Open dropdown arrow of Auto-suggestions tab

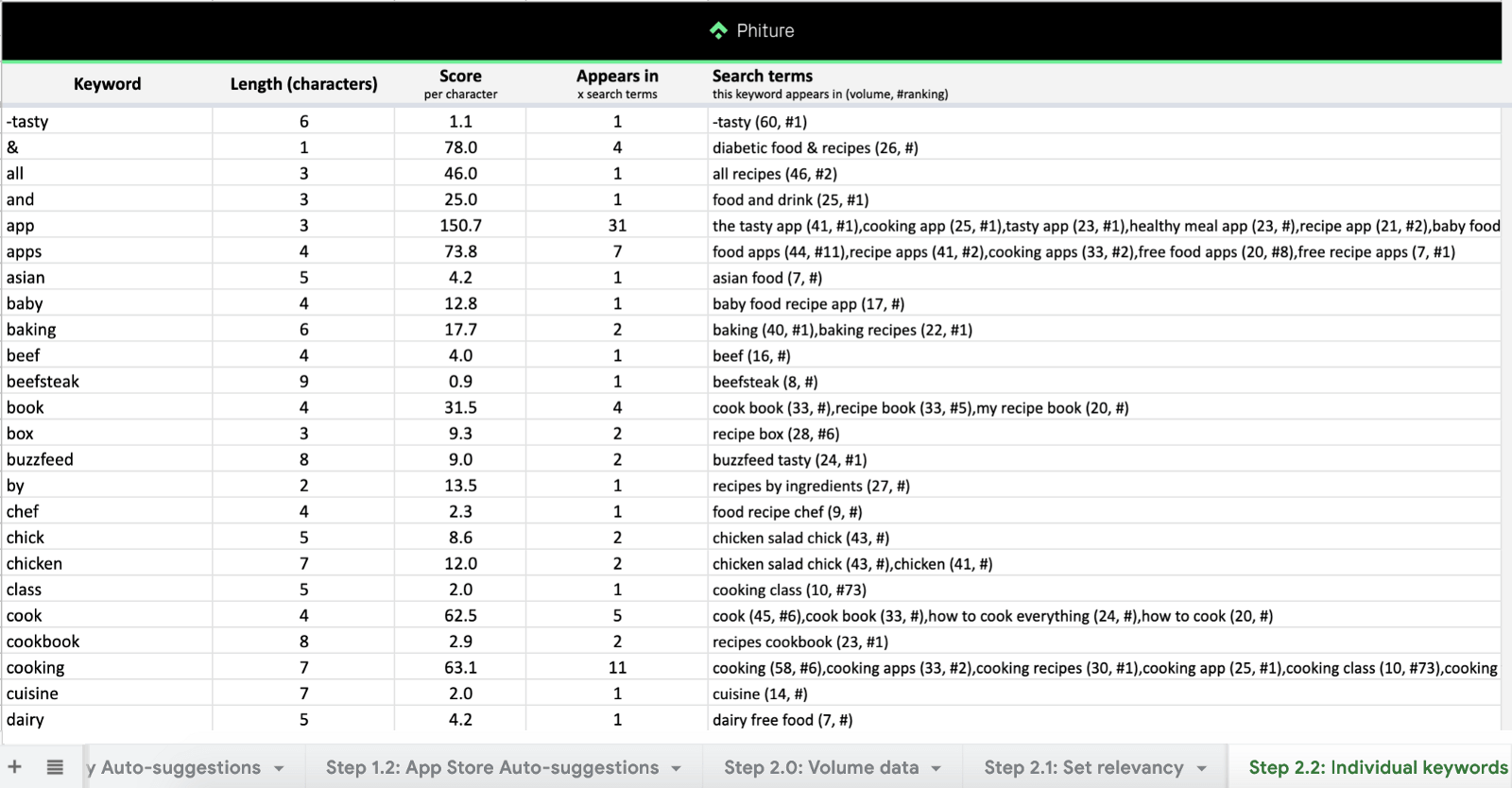[279, 768]
